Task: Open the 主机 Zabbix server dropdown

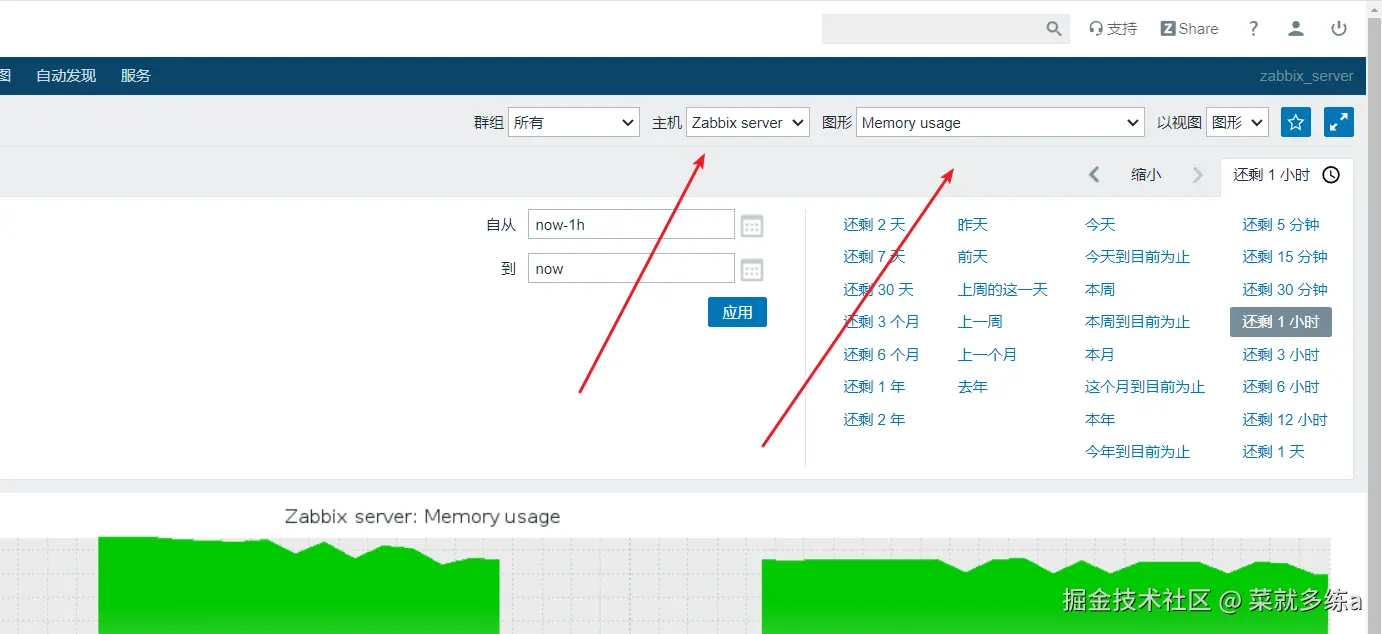Action: point(748,122)
